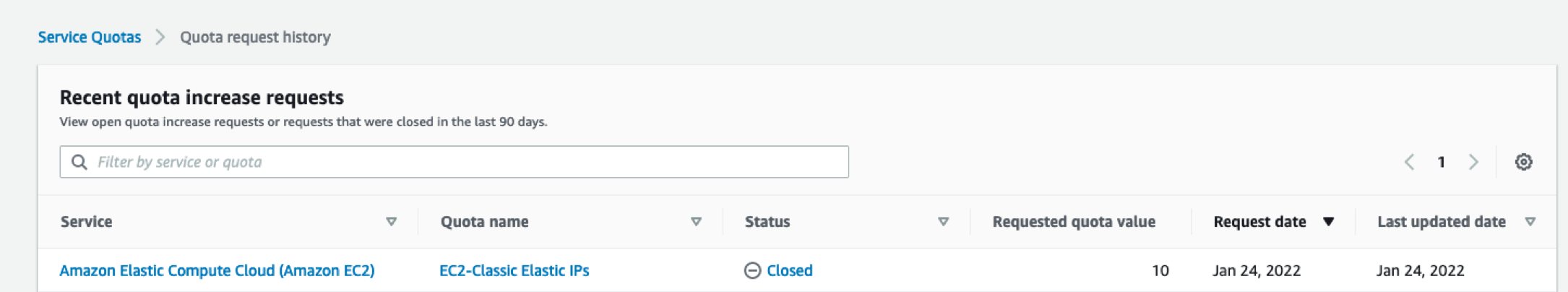This screenshot has width=1568, height=292.
Task: Focus the Filter by service or quota field
Action: pos(462,162)
